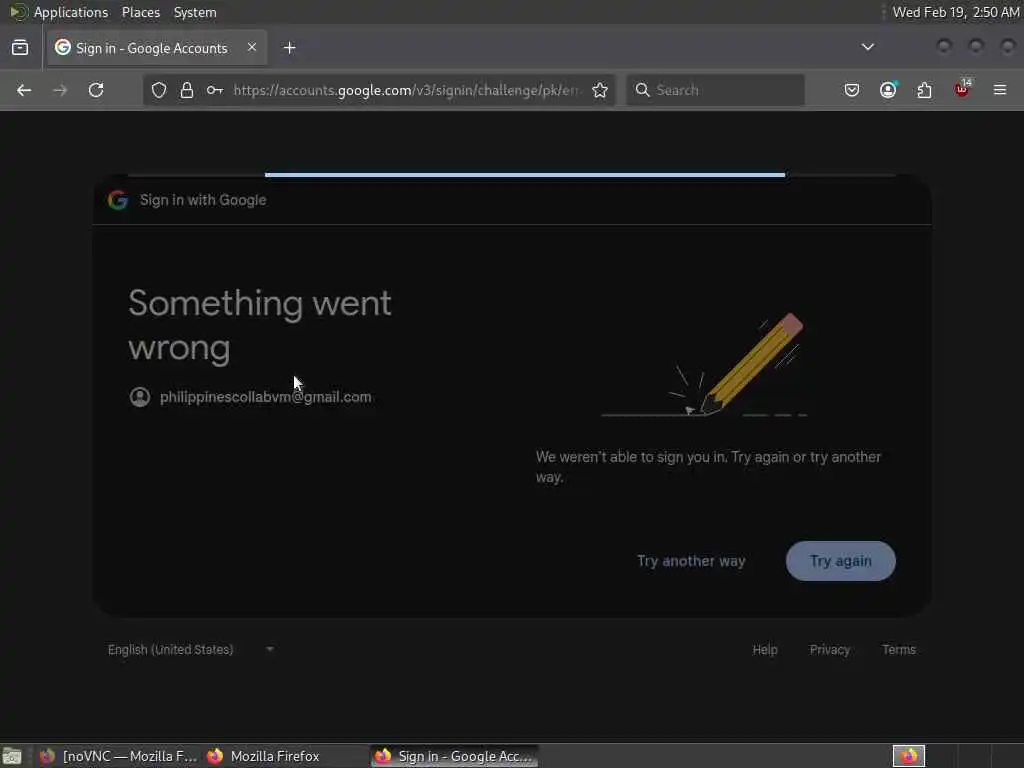Switch to noVNC — Mozilla Firefox taskbar window

(x=118, y=756)
